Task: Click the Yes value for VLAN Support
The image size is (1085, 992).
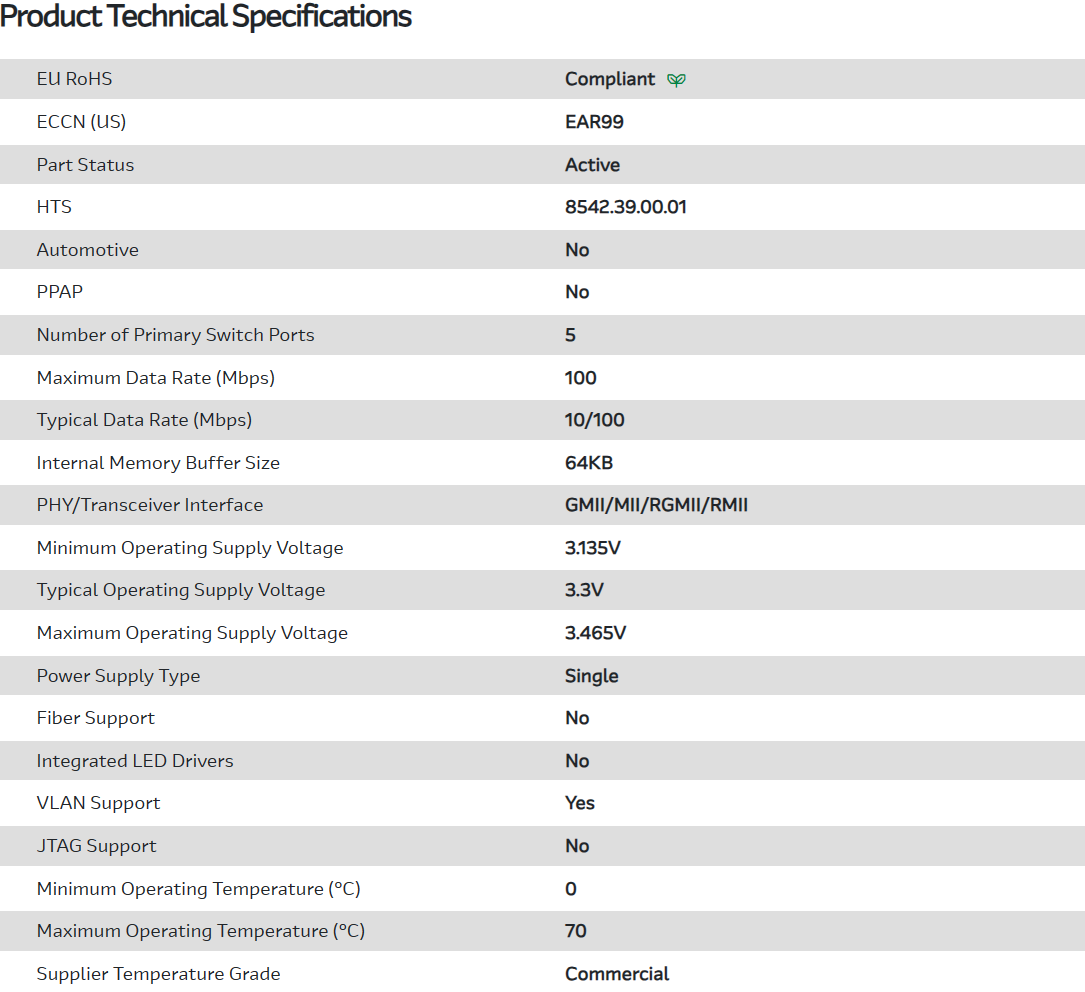Action: (579, 803)
